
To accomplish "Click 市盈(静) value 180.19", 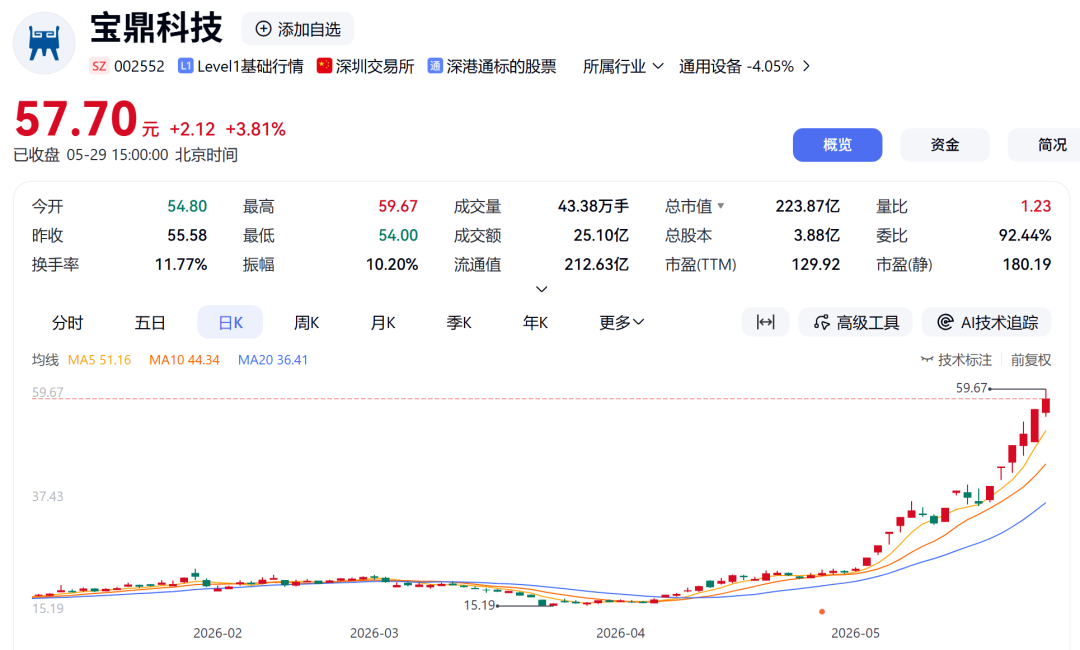I will (1026, 264).
